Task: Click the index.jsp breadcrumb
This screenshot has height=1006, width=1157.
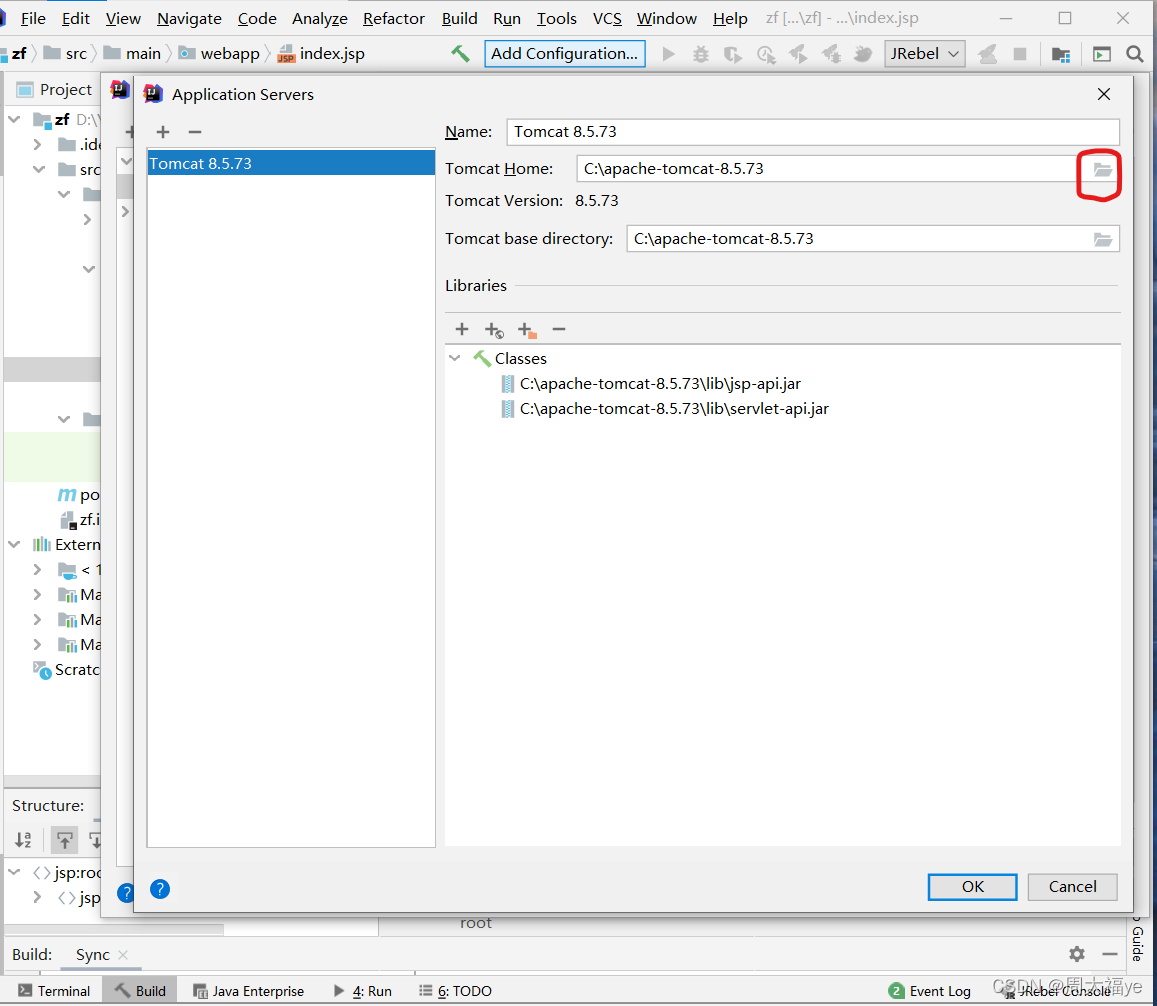Action: [x=322, y=54]
